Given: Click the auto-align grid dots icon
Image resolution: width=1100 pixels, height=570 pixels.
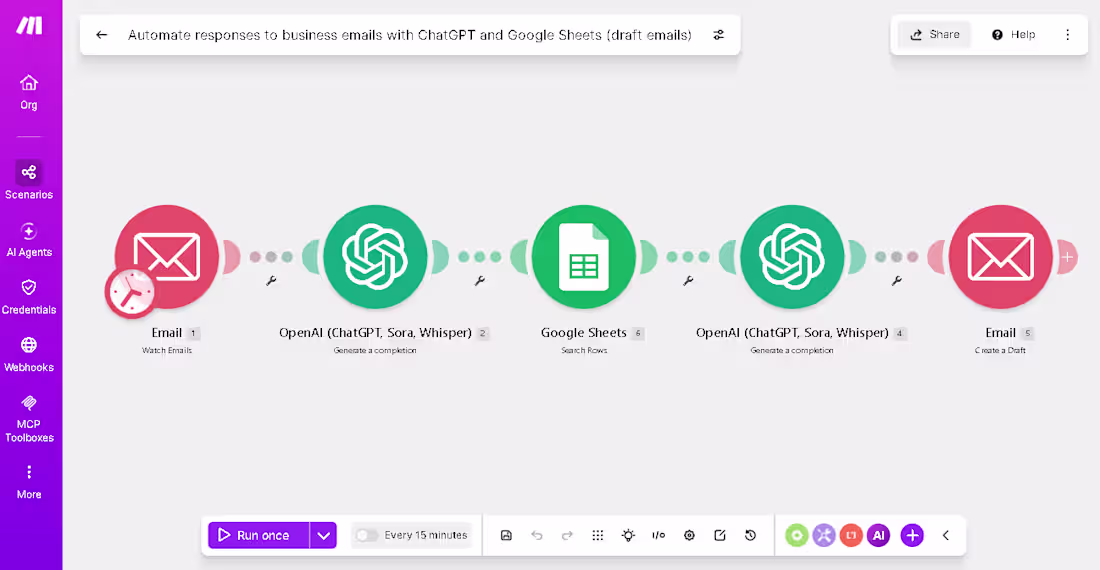Looking at the screenshot, I should 598,535.
